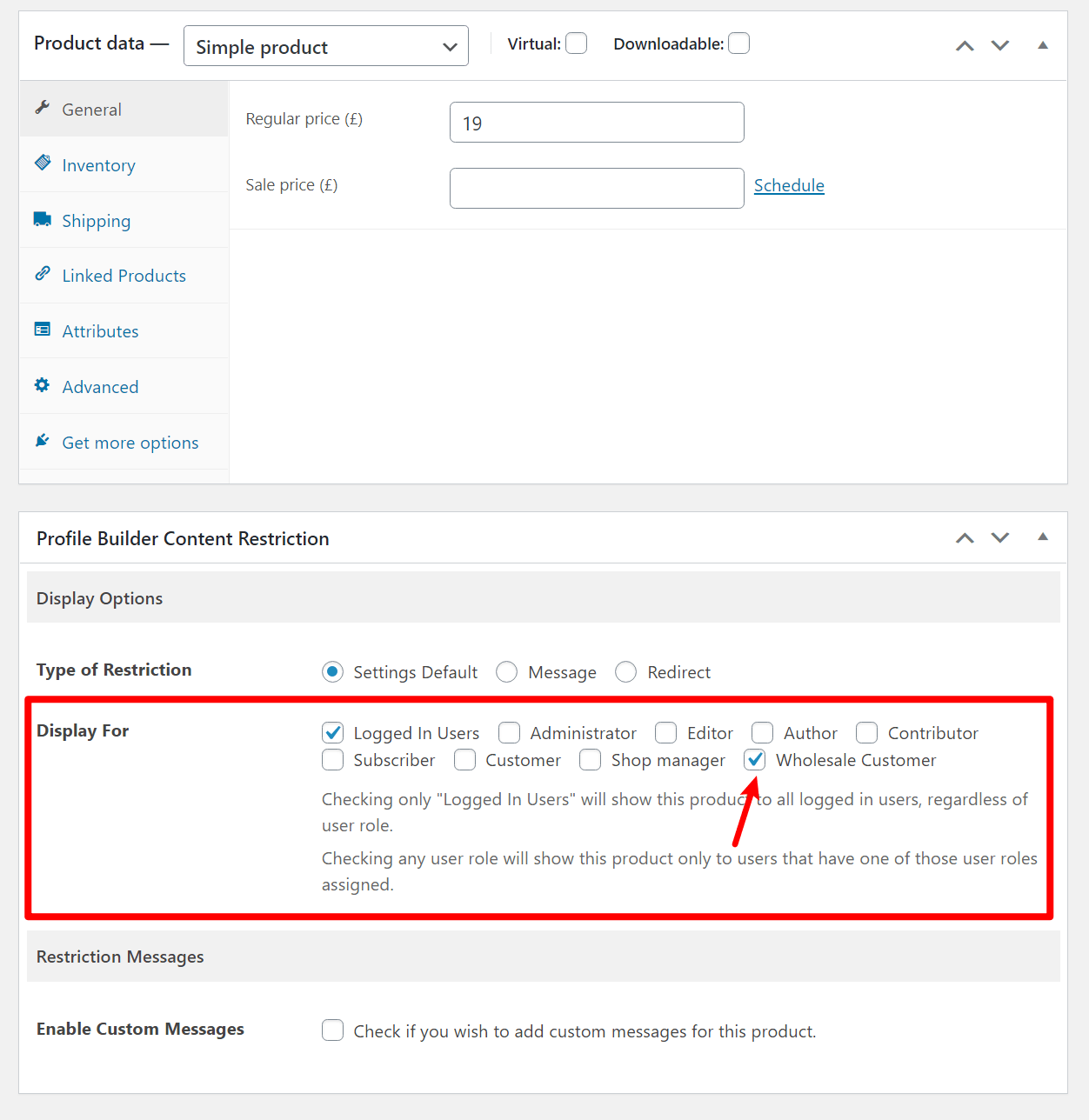Move Product data panel up
1089x1120 pixels.
coord(965,45)
